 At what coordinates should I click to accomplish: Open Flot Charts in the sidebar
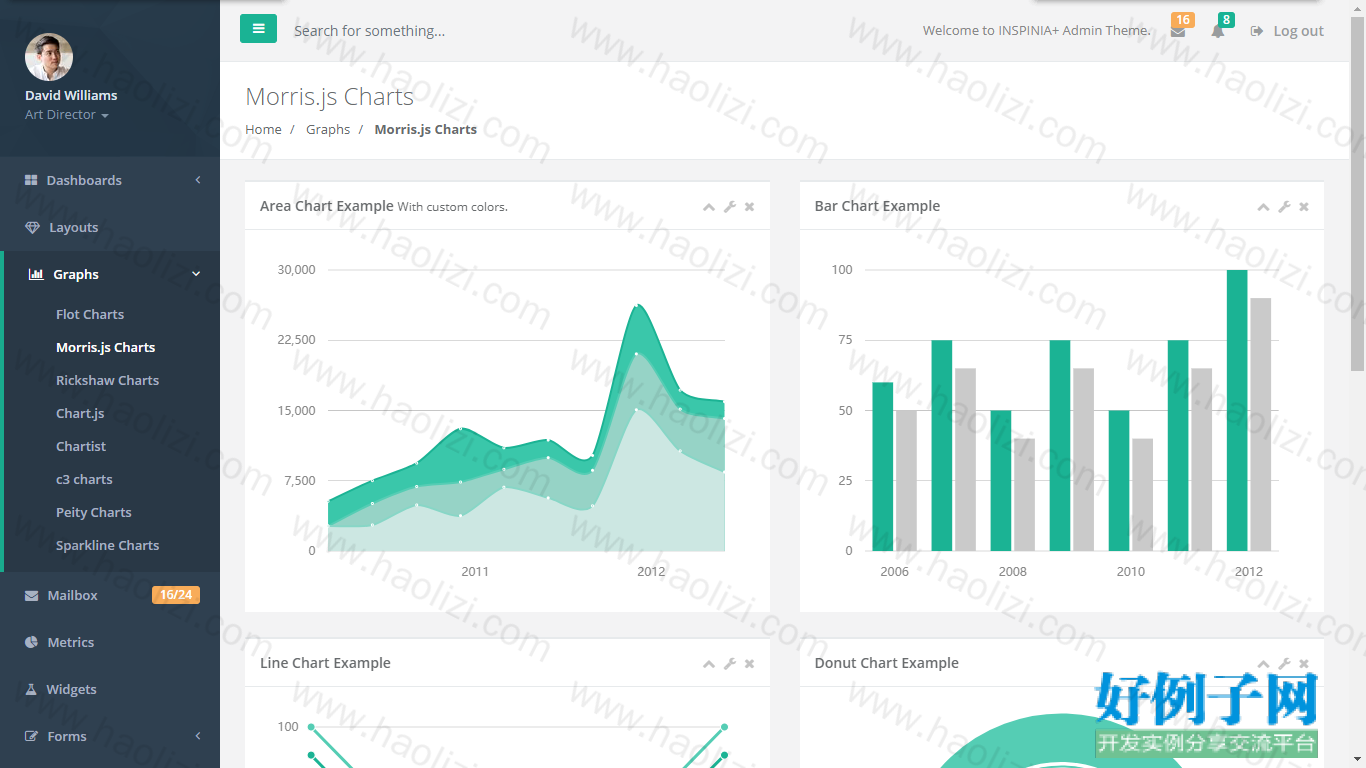[x=90, y=314]
